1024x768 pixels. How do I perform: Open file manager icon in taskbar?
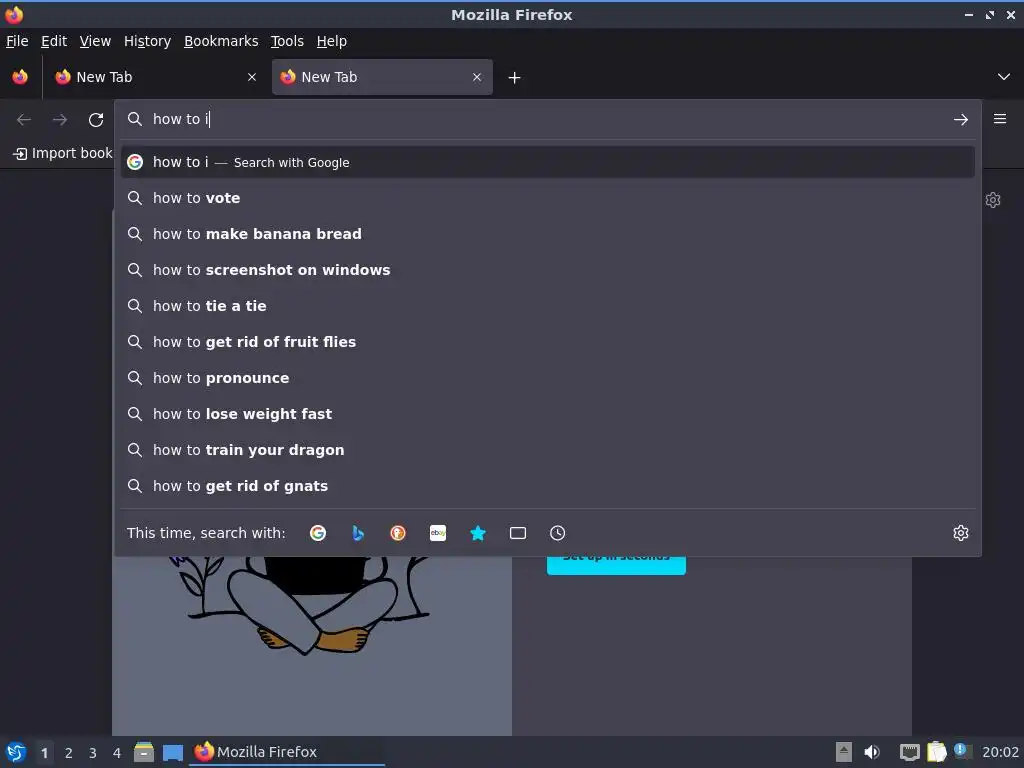(x=144, y=752)
